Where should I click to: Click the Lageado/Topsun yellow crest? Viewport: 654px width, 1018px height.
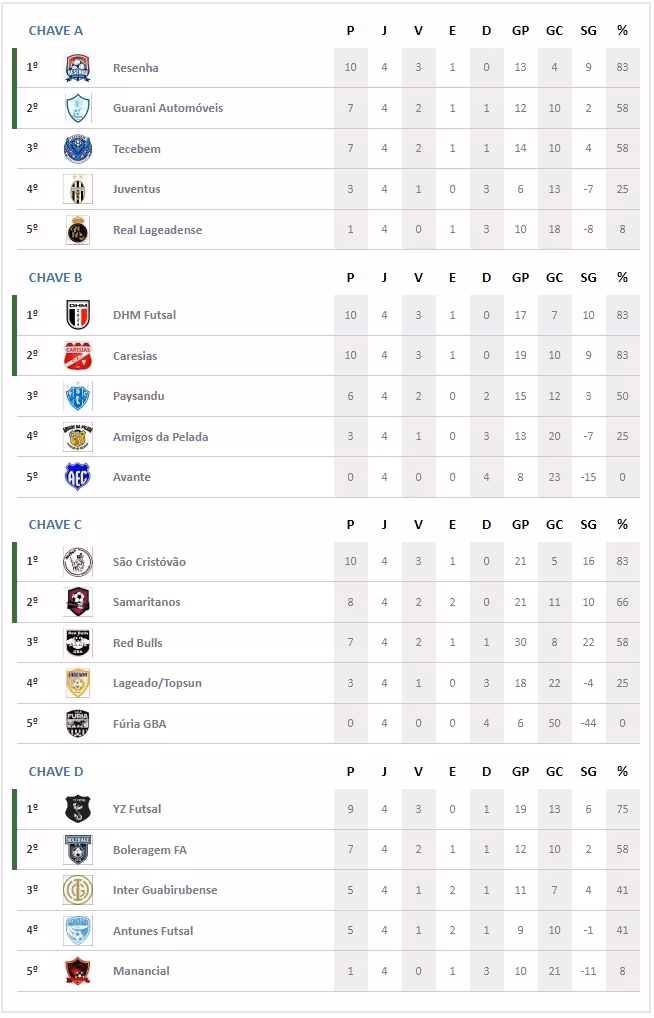pyautogui.click(x=77, y=683)
